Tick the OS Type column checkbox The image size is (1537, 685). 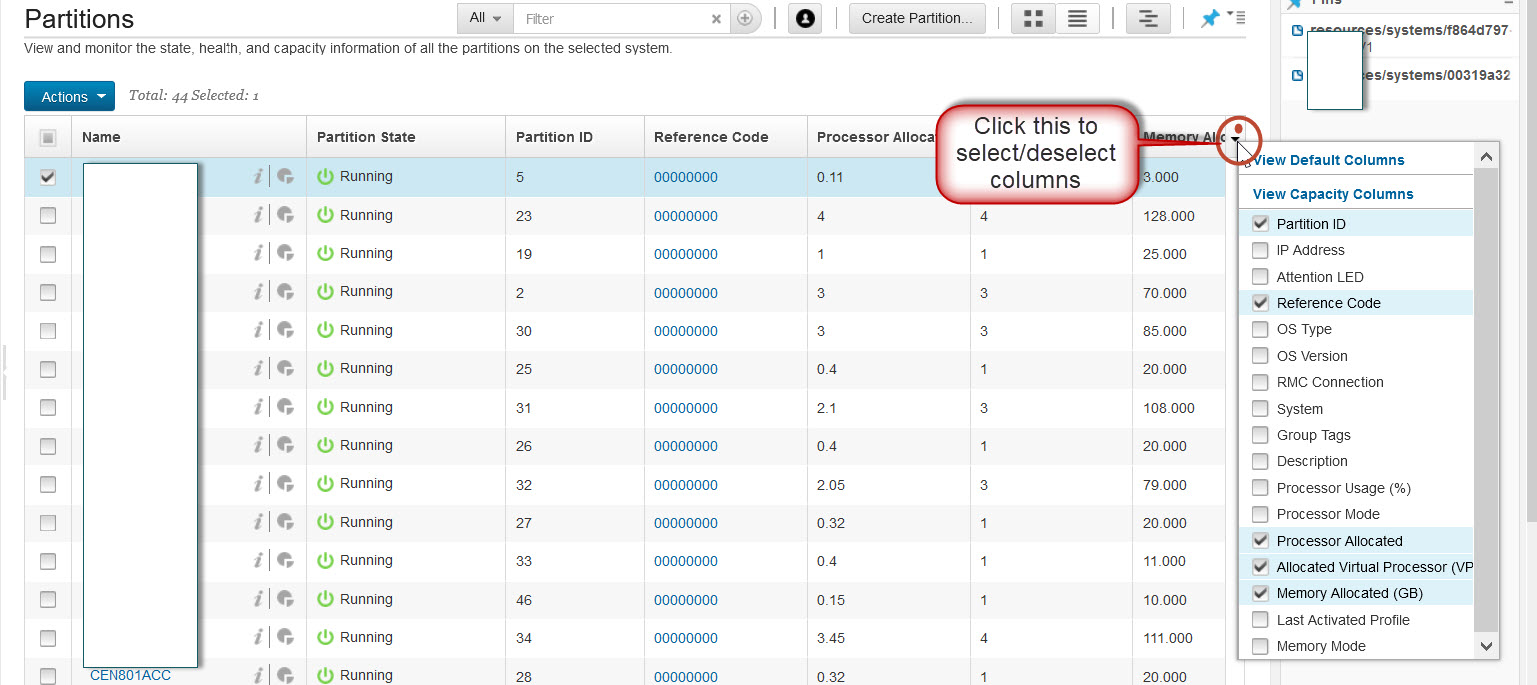coord(1260,329)
